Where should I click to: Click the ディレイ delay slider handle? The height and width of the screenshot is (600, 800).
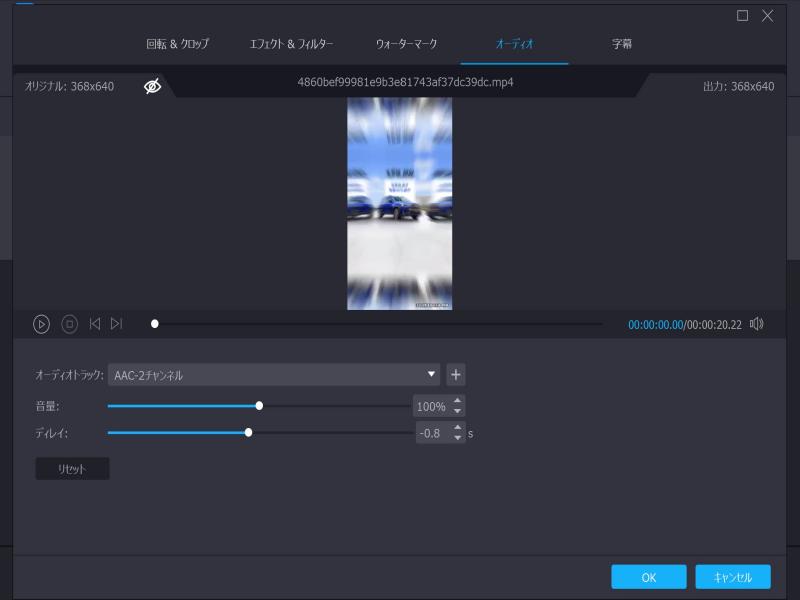tap(250, 434)
